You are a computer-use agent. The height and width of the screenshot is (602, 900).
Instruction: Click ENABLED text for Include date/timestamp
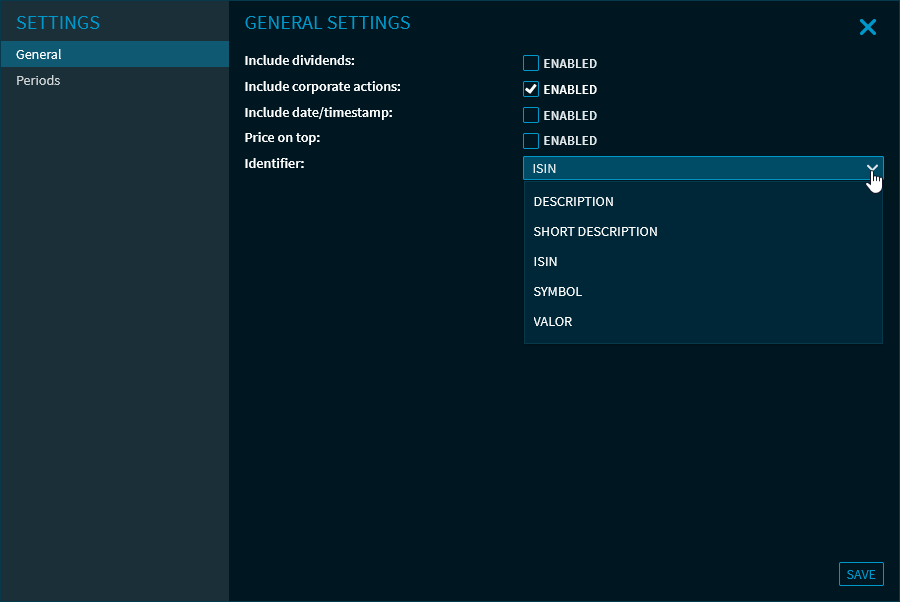[570, 116]
